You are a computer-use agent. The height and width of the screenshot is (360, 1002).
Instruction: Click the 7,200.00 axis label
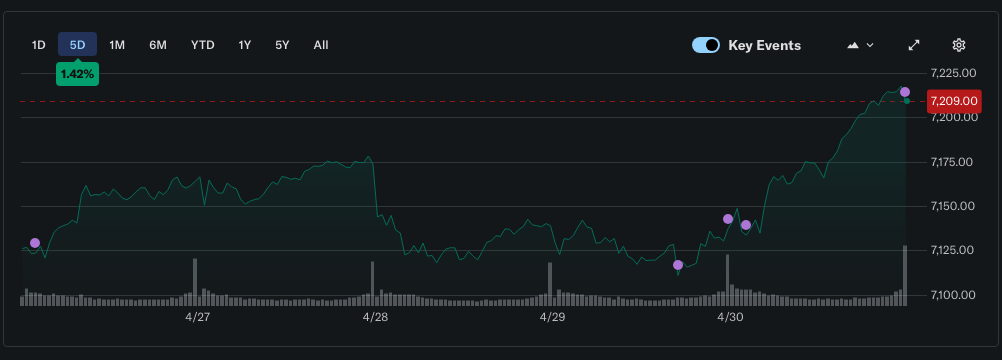(x=953, y=117)
